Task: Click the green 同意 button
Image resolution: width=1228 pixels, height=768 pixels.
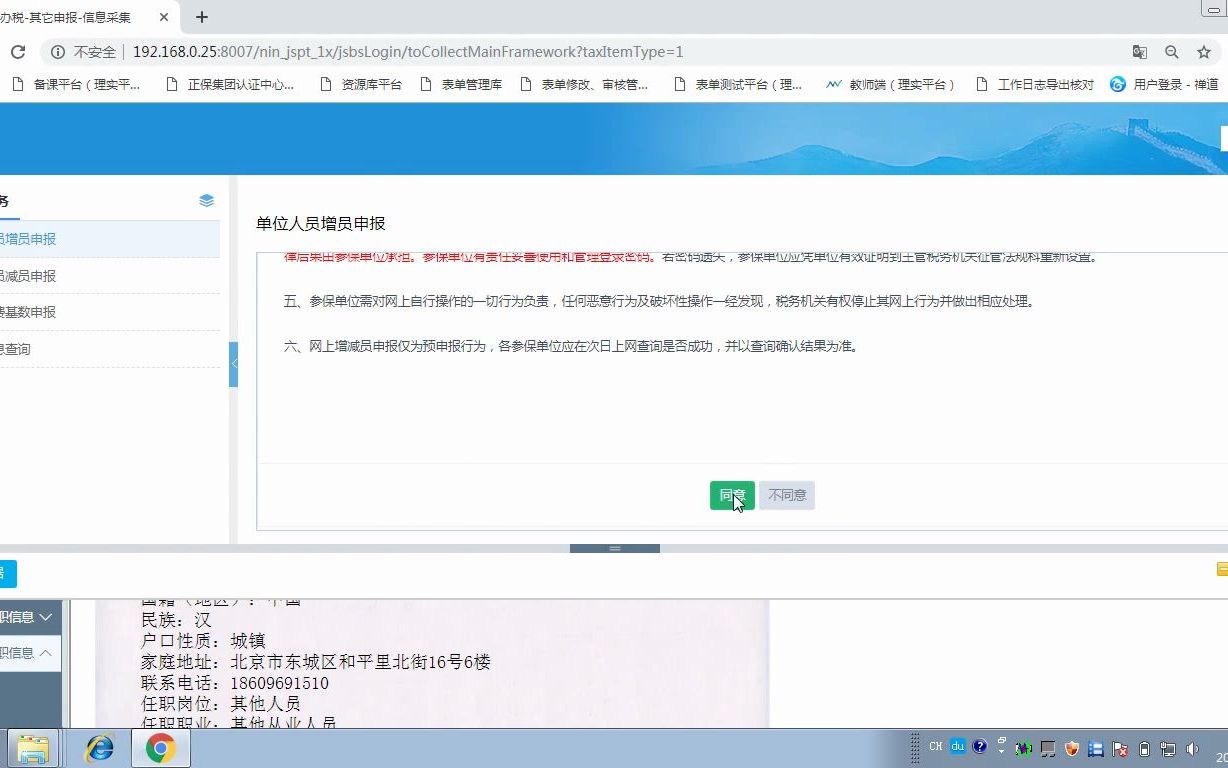Action: click(731, 495)
